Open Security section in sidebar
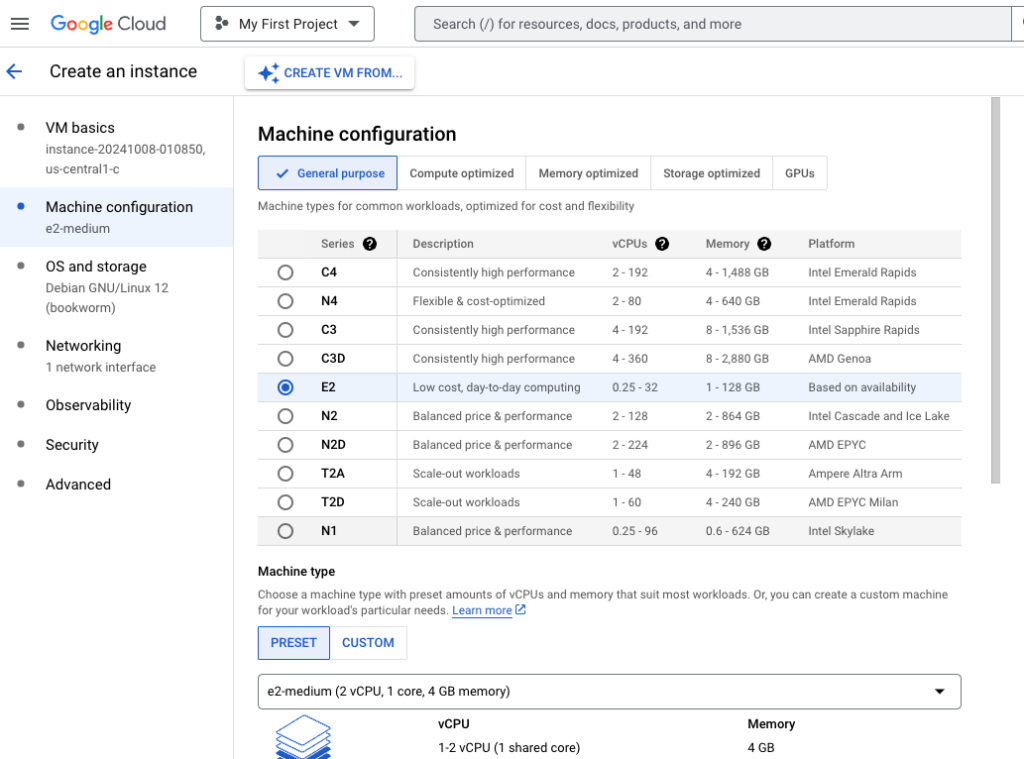 click(116, 445)
